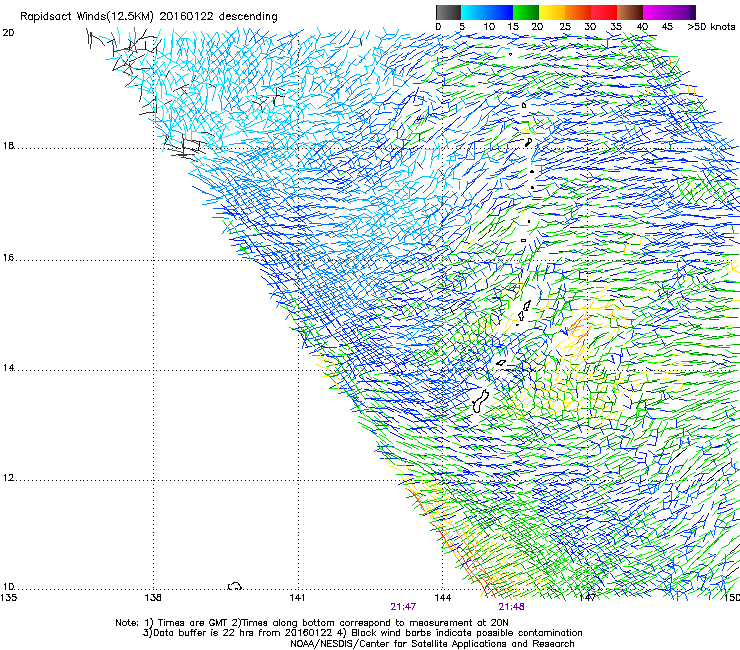
Task: Click the 'Rapidsact Winds(12.5KM) 20160122 descending' title
Action: point(149,17)
